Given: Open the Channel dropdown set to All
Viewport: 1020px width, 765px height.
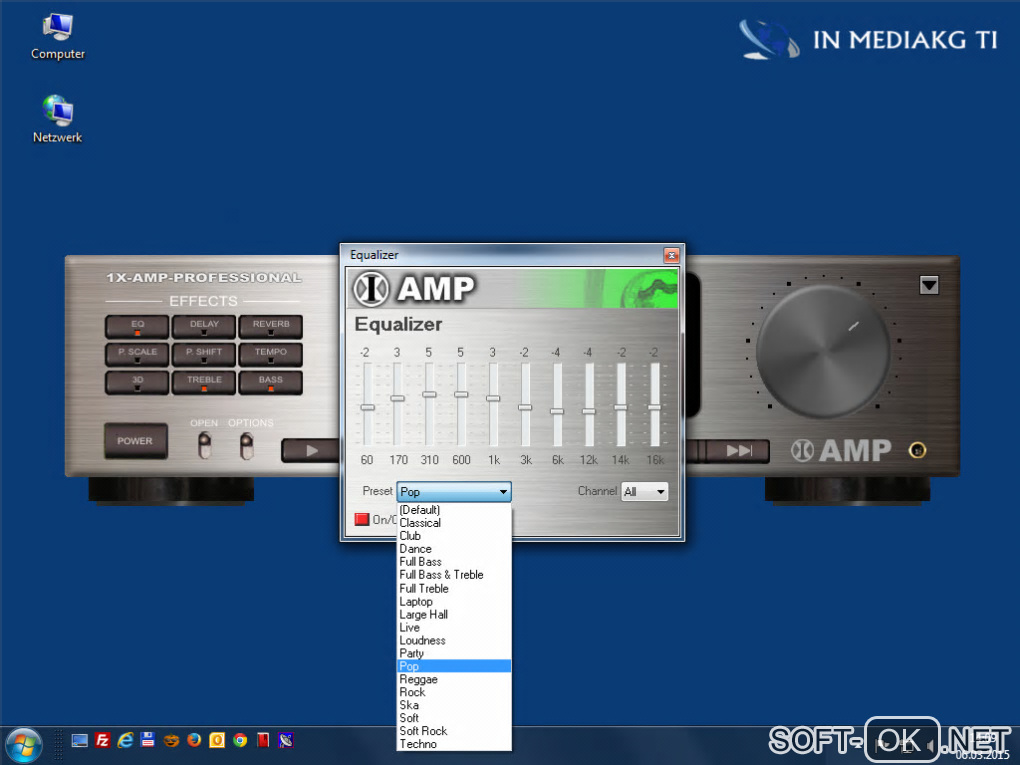Looking at the screenshot, I should click(x=645, y=492).
